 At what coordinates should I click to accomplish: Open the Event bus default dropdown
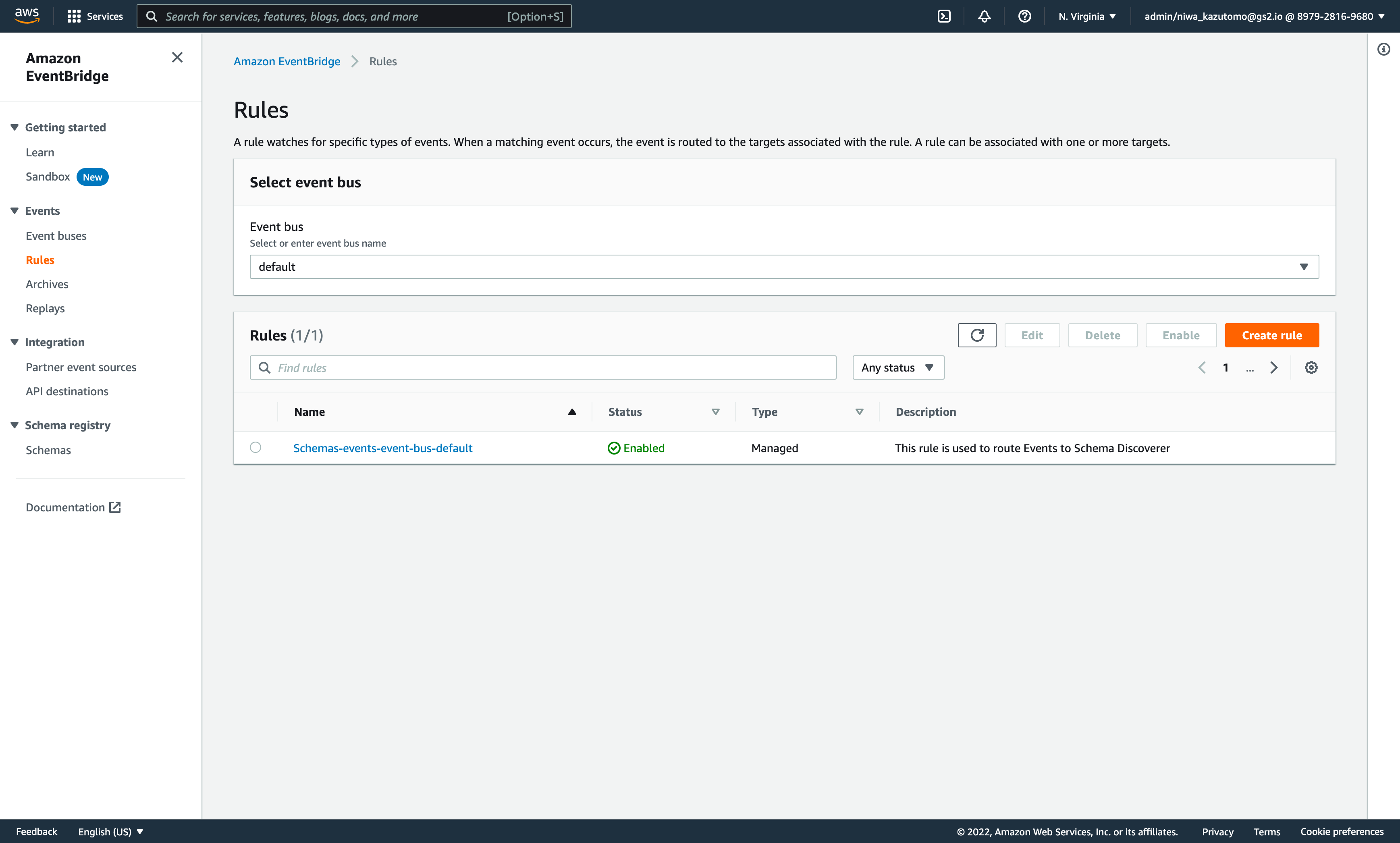pos(784,267)
